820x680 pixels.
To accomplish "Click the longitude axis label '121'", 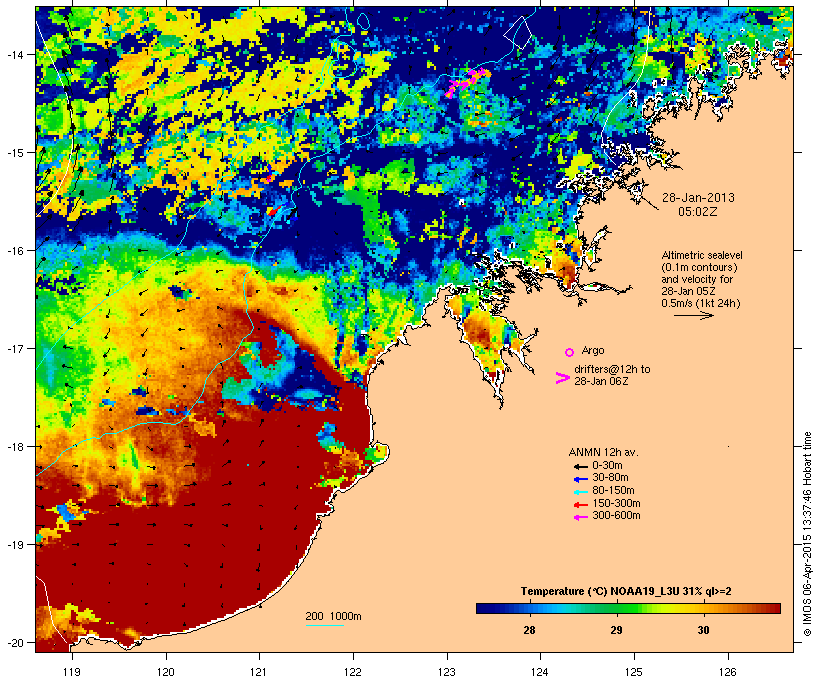I will [259, 672].
